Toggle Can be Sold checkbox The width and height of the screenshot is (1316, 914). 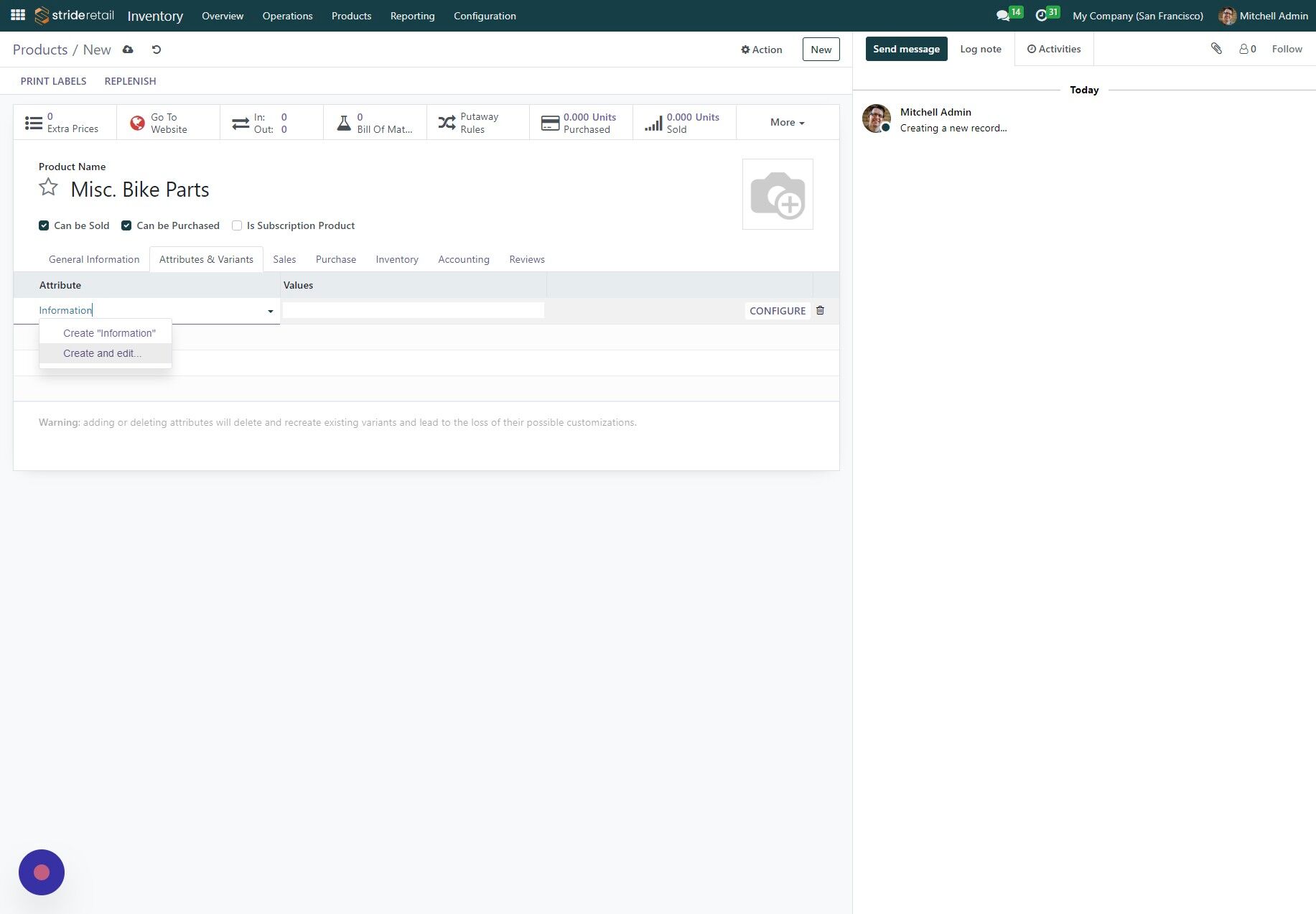pos(44,225)
